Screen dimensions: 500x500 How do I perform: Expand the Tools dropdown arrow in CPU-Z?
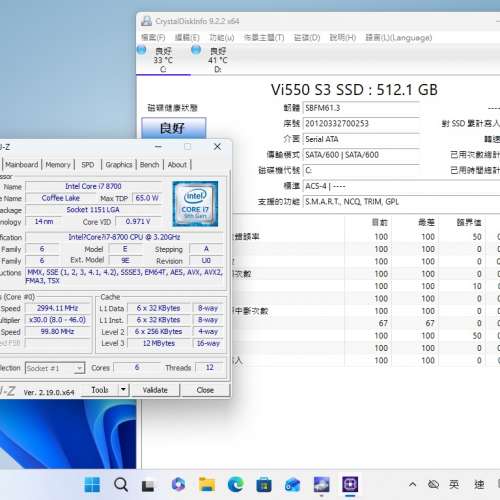123,389
